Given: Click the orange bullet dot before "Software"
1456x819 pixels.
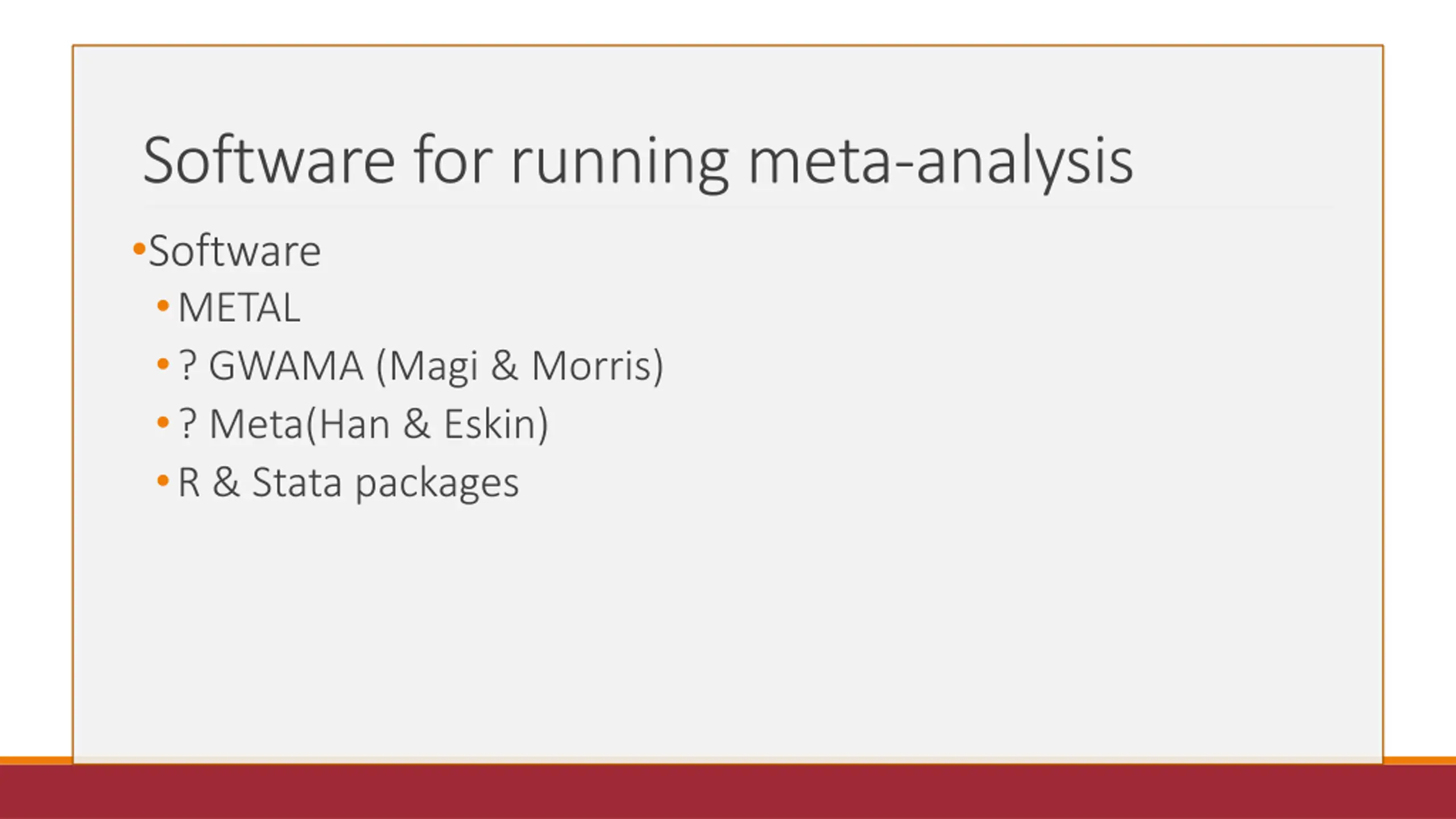Looking at the screenshot, I should pyautogui.click(x=139, y=249).
